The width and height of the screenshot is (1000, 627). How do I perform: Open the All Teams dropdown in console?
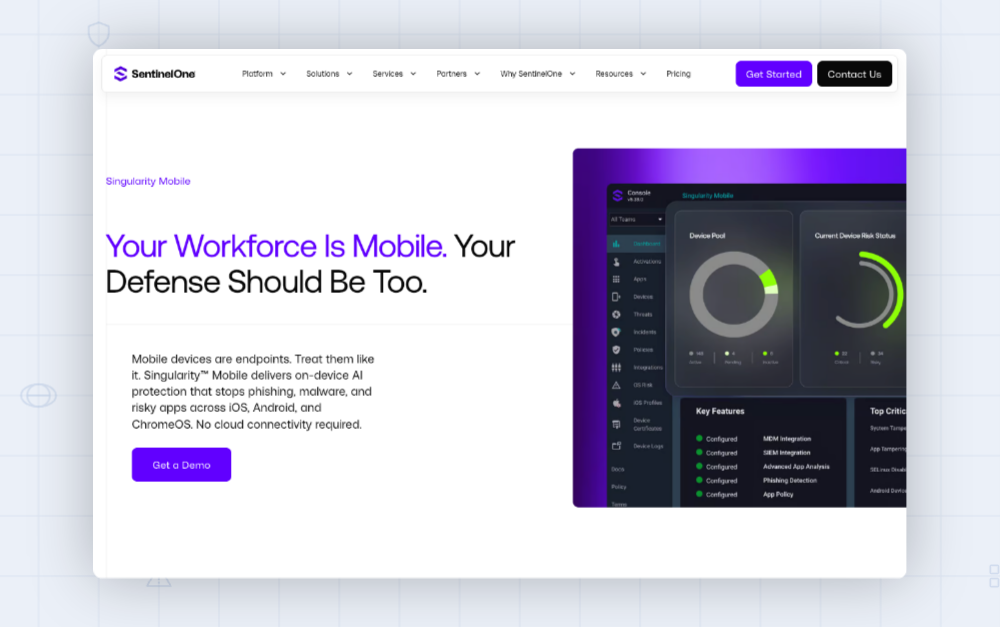coord(636,219)
